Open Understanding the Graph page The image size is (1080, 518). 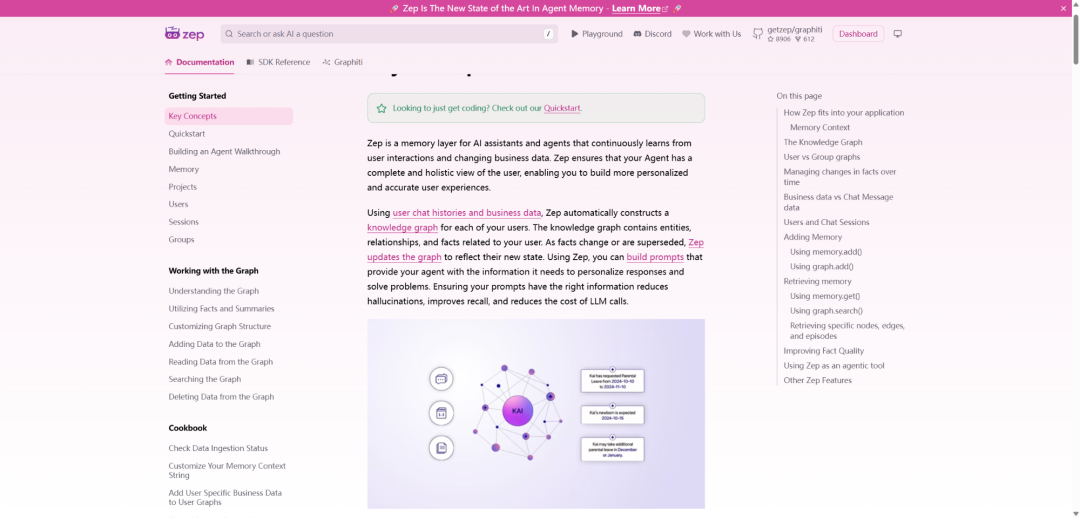tap(214, 291)
